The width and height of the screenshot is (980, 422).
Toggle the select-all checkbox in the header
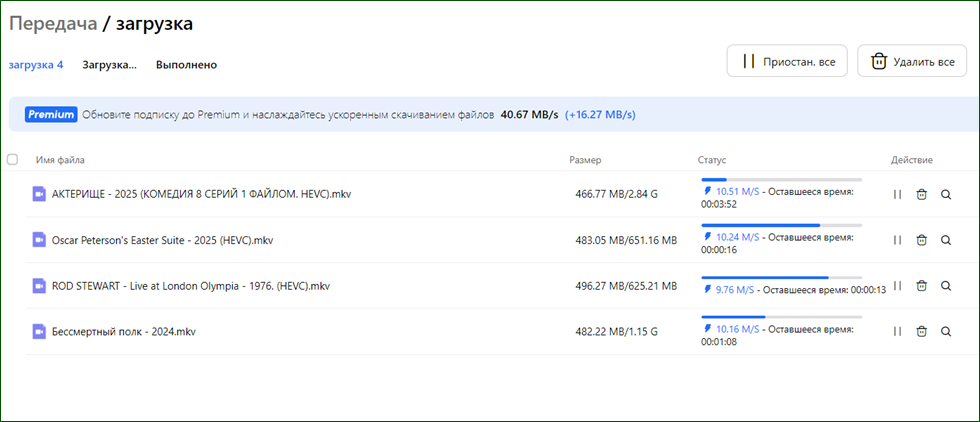[x=12, y=160]
